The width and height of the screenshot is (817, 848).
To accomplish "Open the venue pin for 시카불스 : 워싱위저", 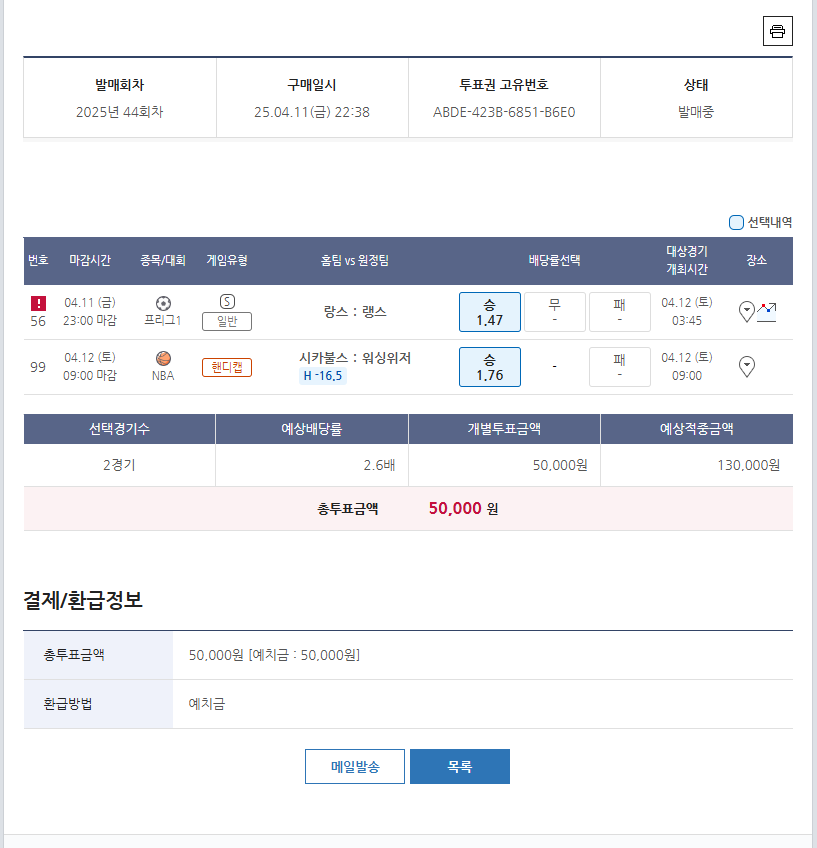I will point(746,366).
